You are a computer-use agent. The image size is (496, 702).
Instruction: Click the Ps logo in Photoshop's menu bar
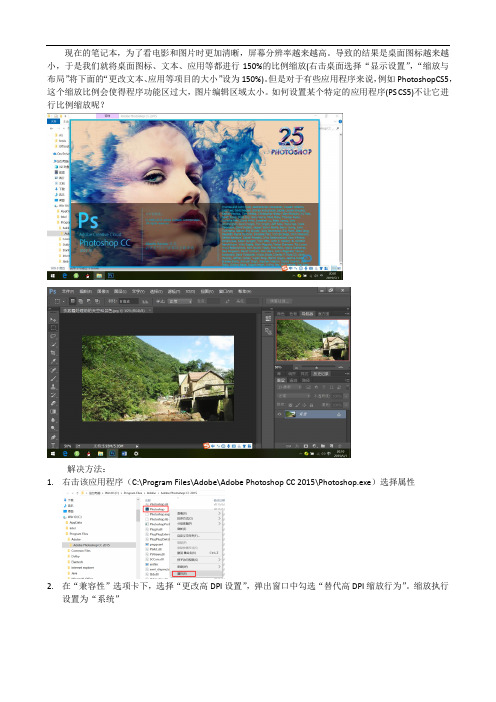(x=52, y=291)
